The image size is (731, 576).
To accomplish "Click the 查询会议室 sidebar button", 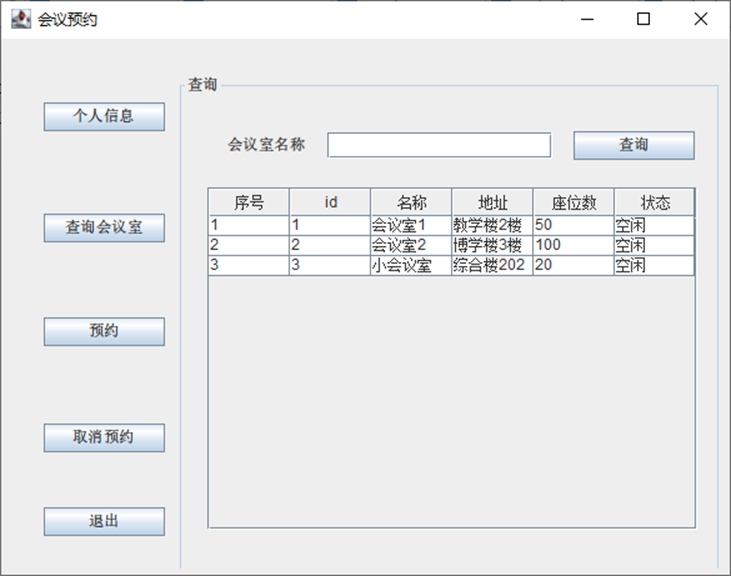I will point(104,228).
